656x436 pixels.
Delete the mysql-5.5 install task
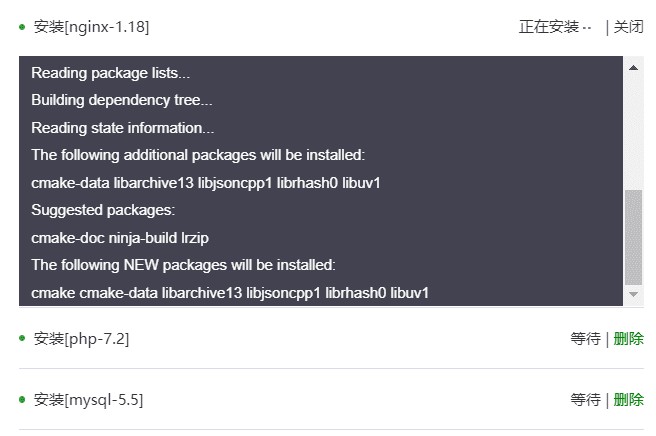click(x=628, y=400)
